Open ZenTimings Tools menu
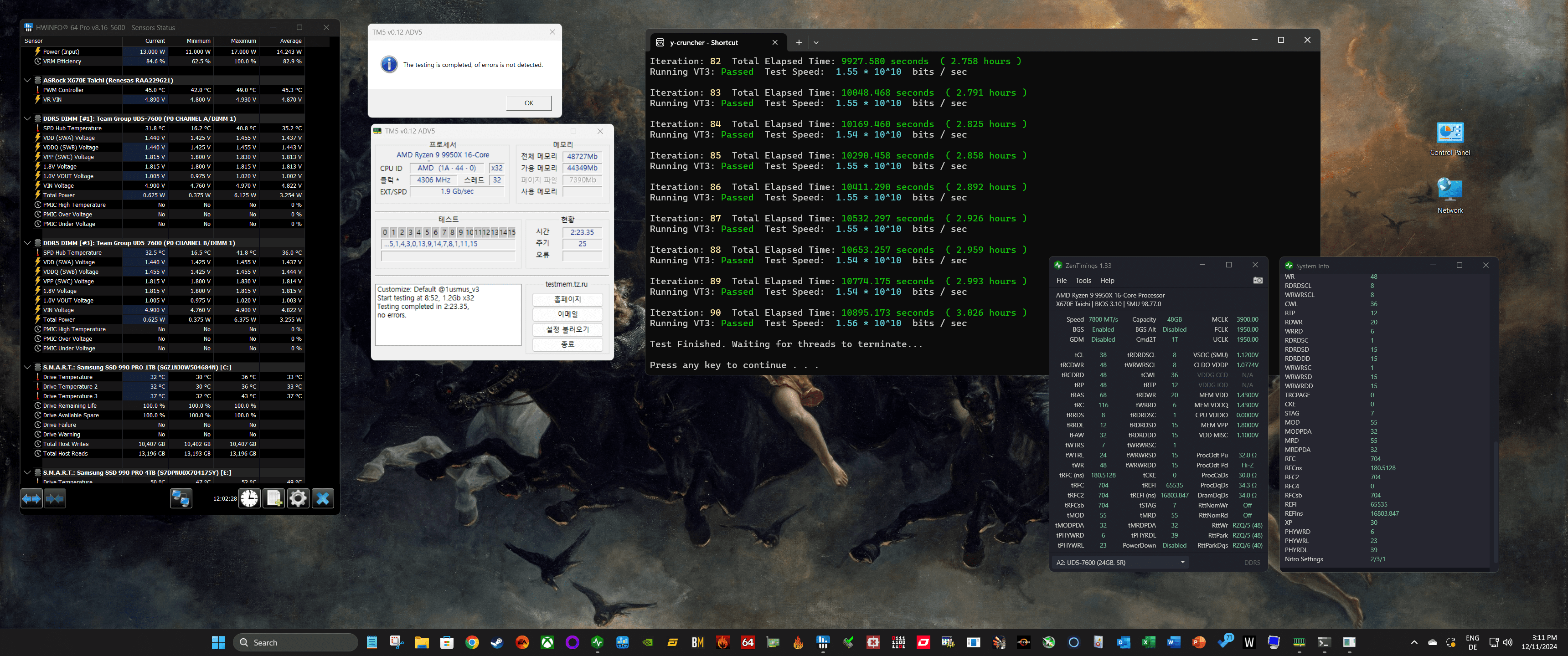 (1083, 281)
